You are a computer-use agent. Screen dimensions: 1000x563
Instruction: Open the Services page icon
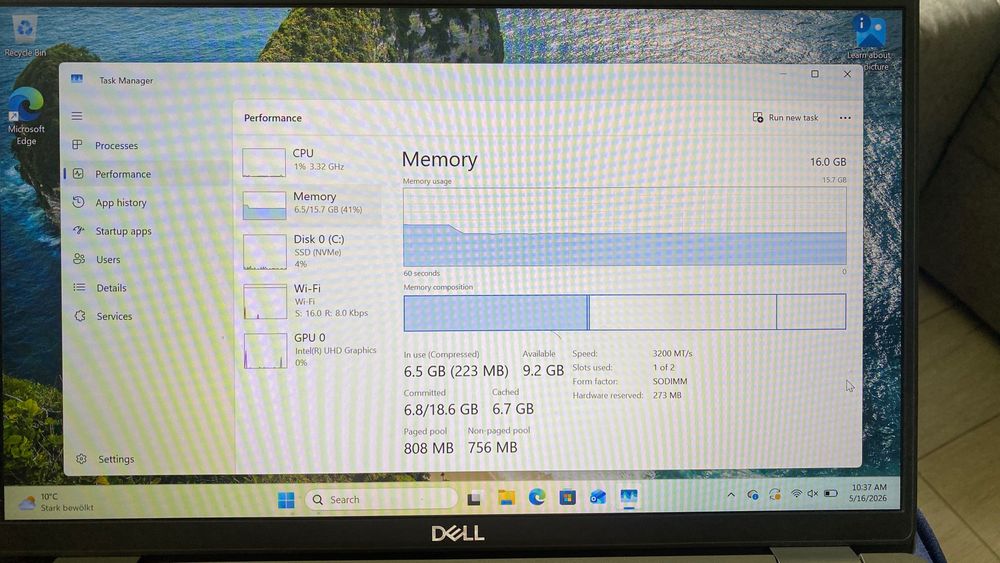pos(80,316)
